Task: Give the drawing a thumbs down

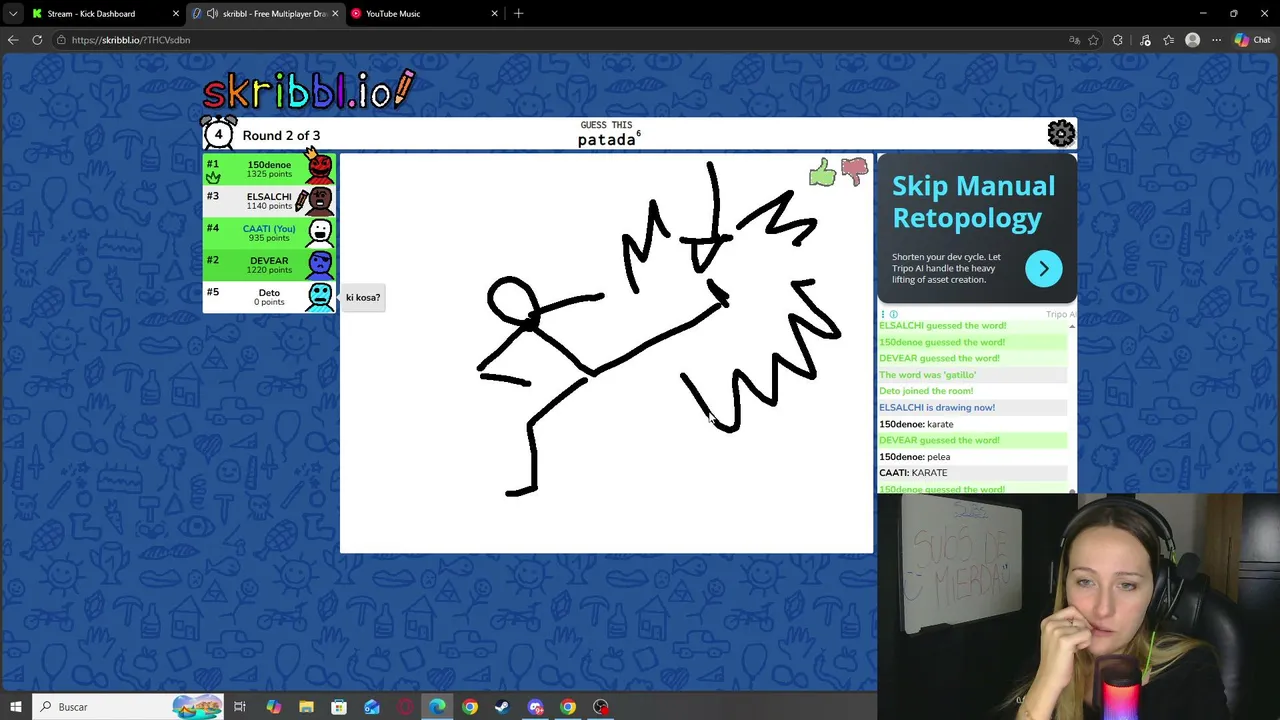Action: (855, 172)
